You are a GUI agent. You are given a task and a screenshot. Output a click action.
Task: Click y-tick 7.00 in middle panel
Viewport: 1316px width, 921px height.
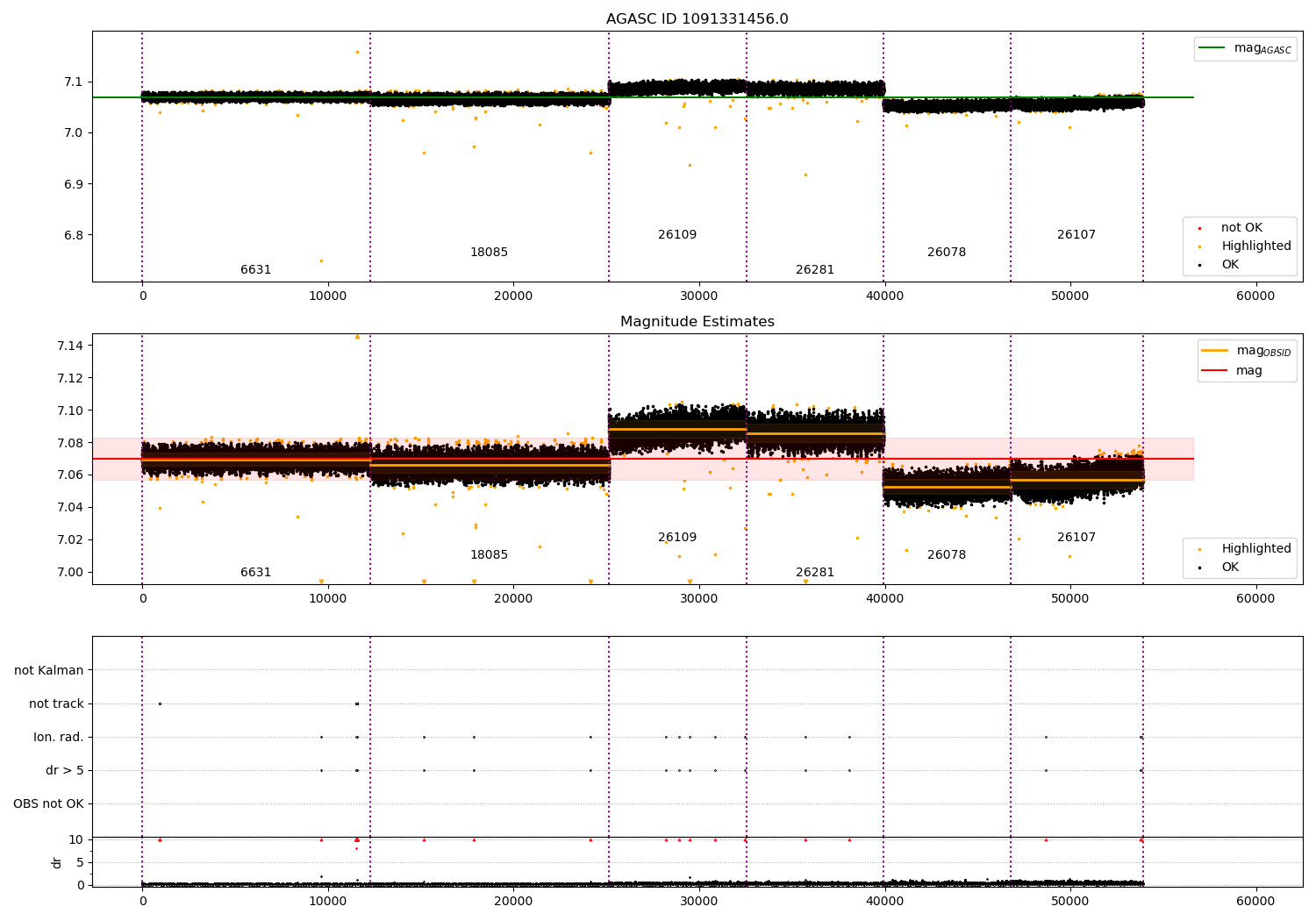click(70, 572)
